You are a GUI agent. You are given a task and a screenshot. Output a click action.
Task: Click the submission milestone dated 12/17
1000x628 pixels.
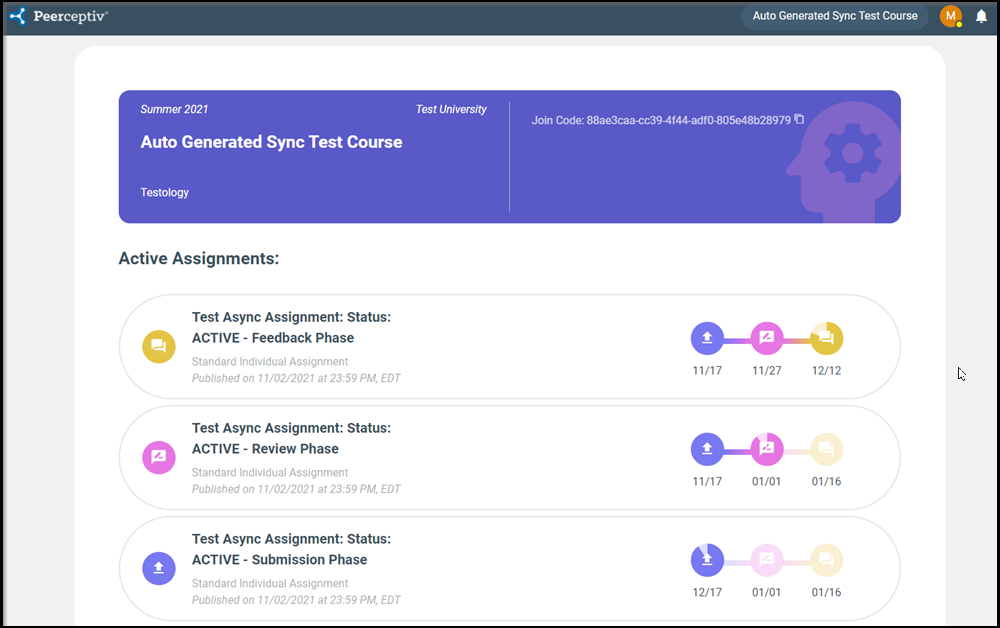pos(708,560)
